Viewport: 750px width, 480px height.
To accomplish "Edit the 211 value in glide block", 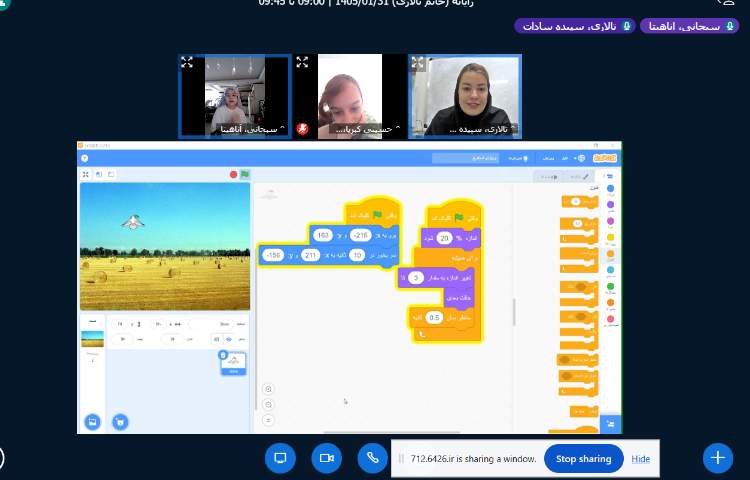I will (310, 255).
